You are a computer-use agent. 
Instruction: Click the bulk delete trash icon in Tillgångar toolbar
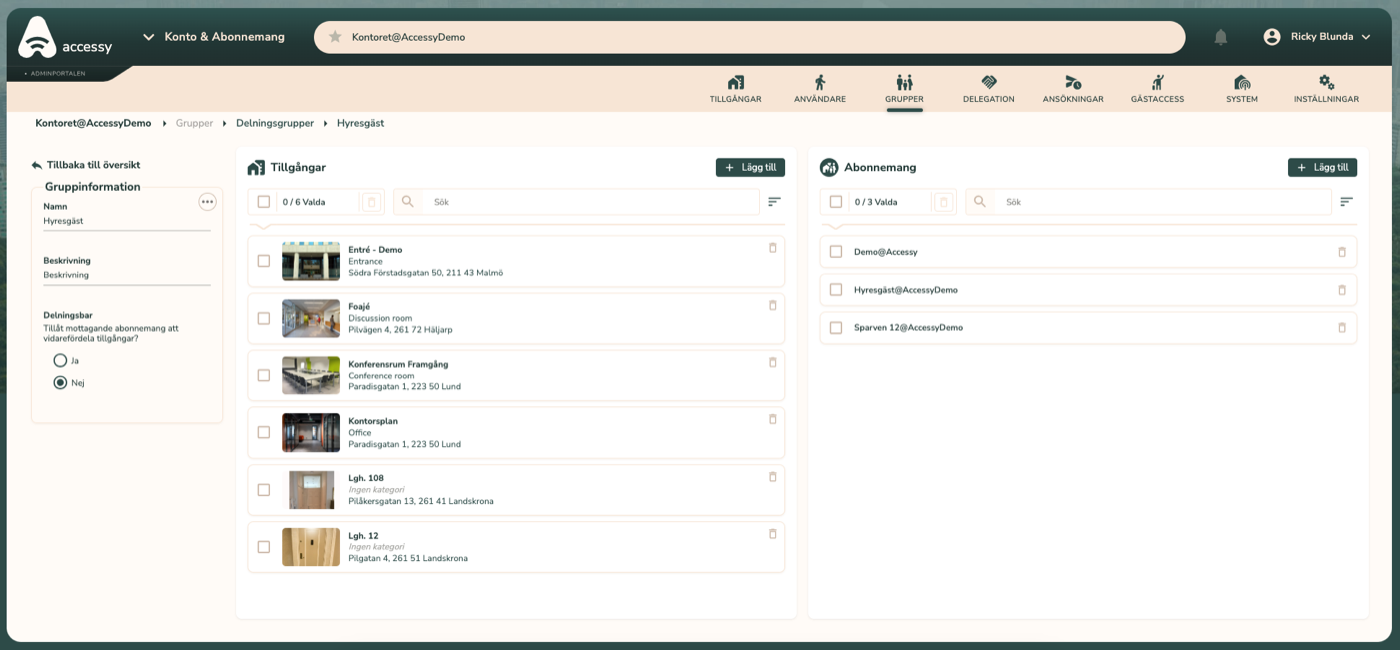(x=371, y=202)
